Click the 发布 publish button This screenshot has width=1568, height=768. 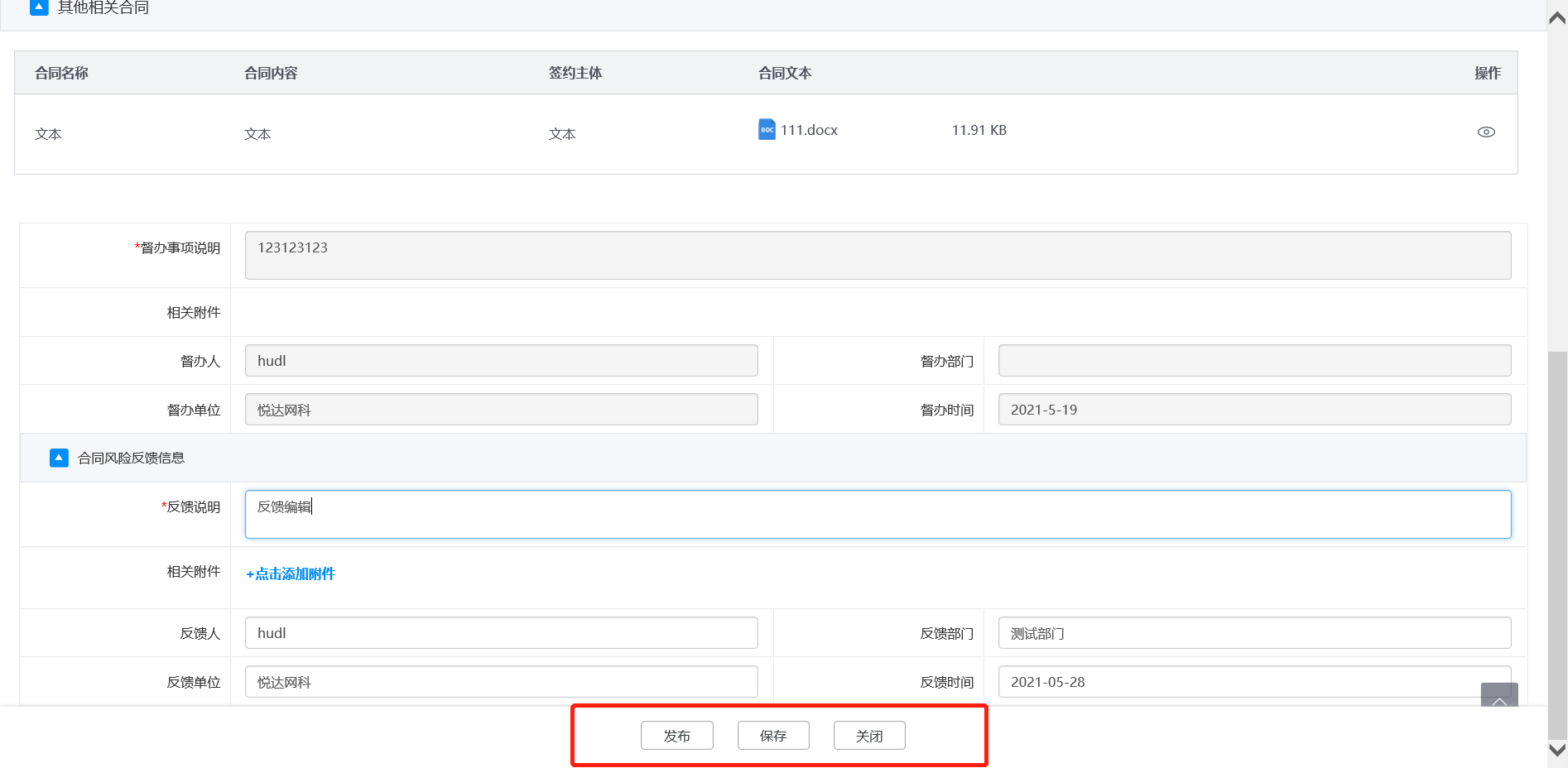(676, 736)
